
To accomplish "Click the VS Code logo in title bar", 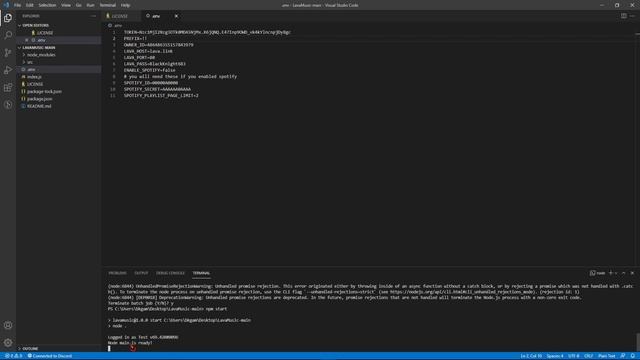I will coord(6,5).
